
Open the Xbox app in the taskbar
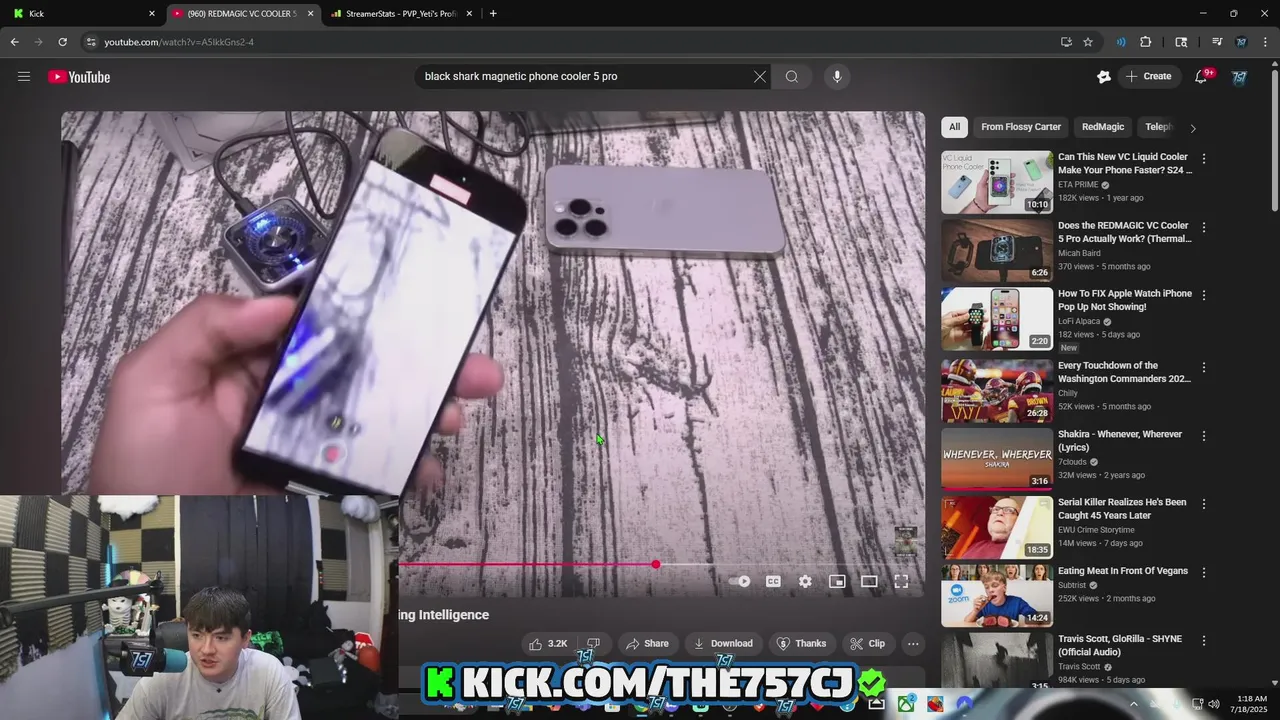coord(906,704)
